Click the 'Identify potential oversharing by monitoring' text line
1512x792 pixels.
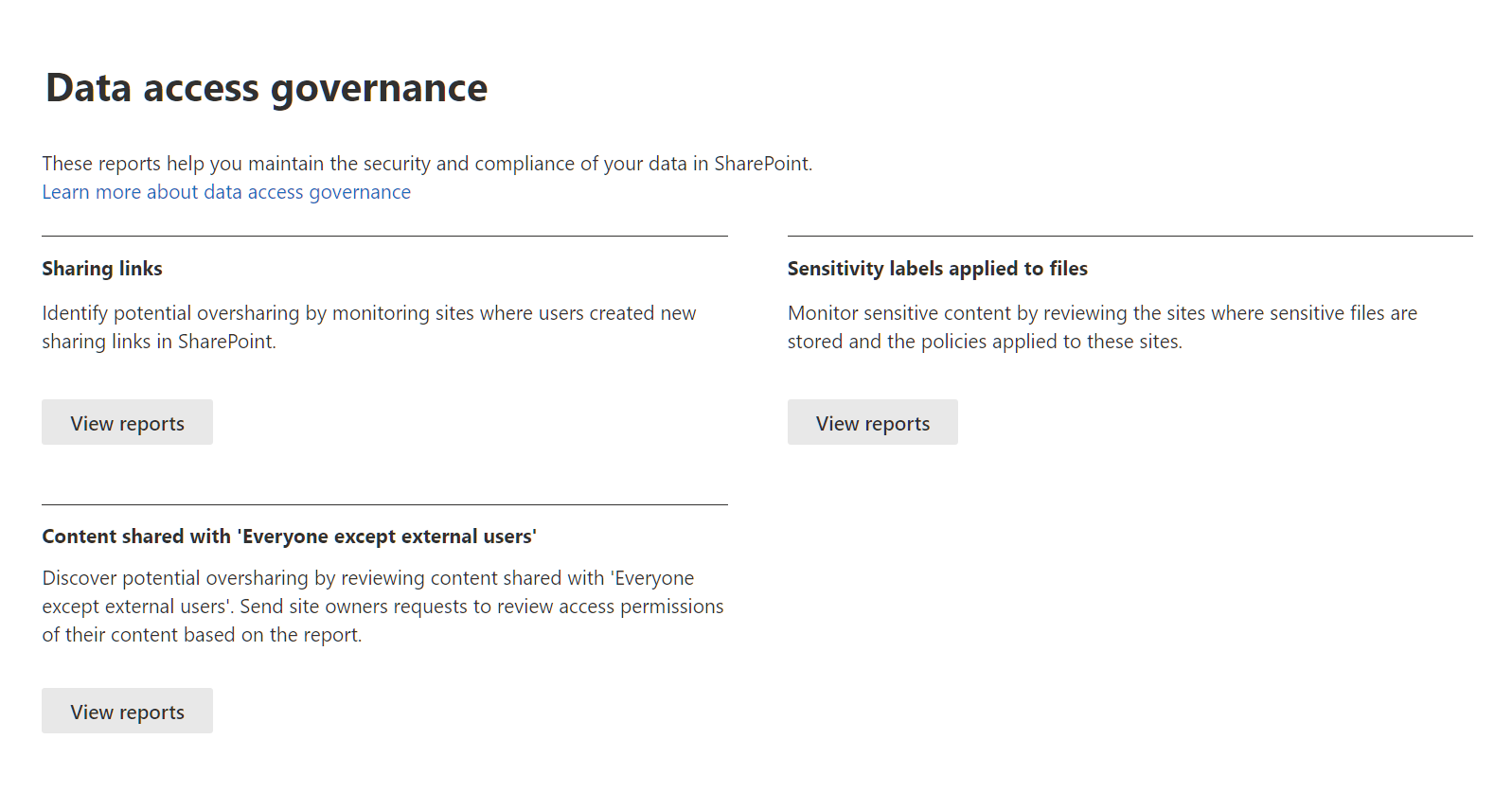pyautogui.click(x=368, y=313)
